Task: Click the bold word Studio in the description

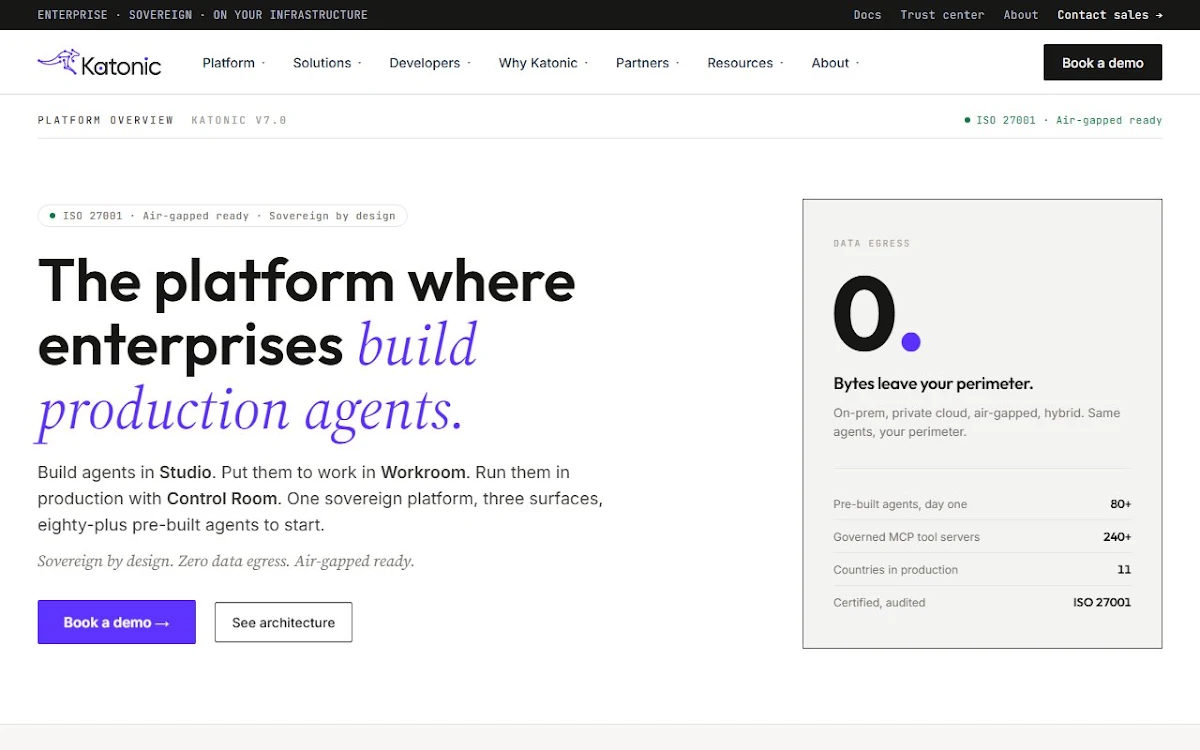Action: point(185,472)
